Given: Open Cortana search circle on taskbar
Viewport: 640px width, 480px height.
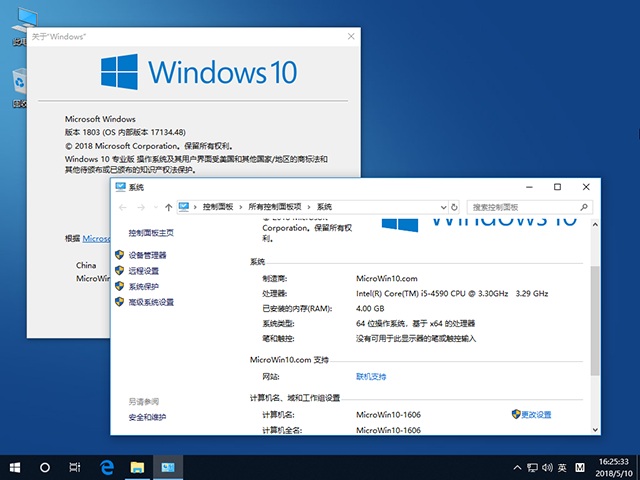Looking at the screenshot, I should pyautogui.click(x=45, y=467).
